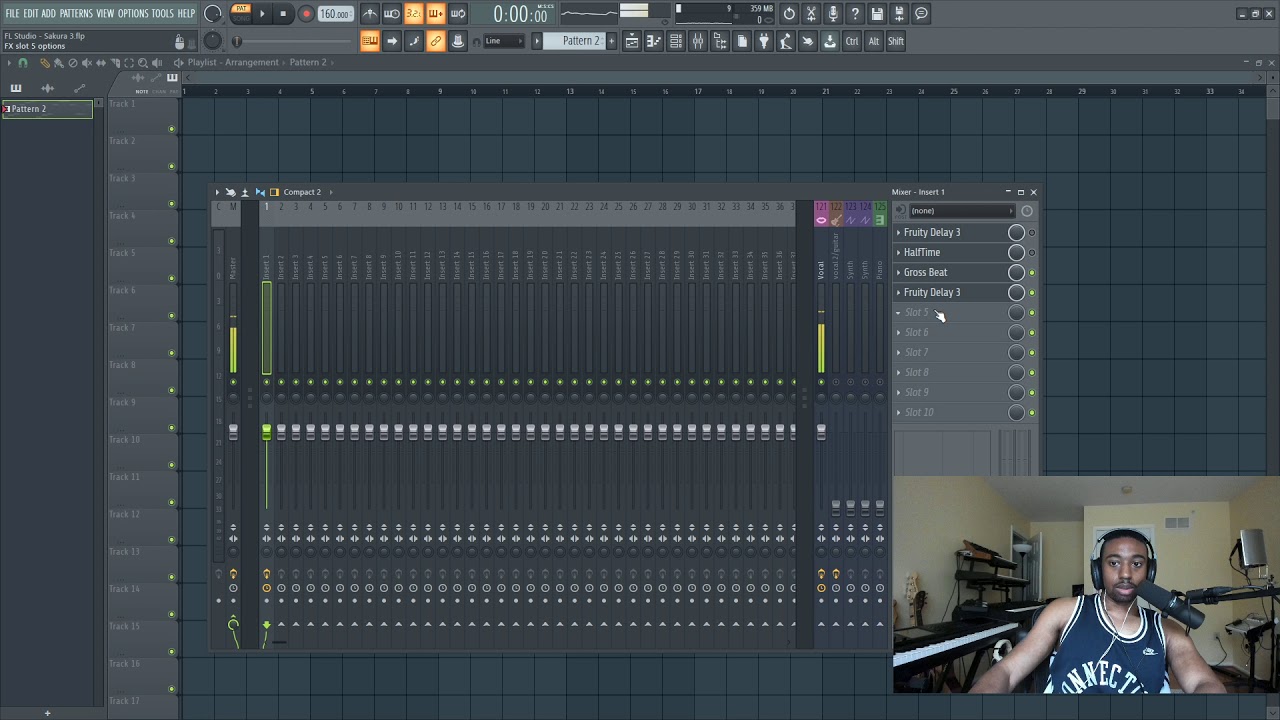Click the Compact 2 mixer layout label
1280x720 pixels.
tap(302, 192)
